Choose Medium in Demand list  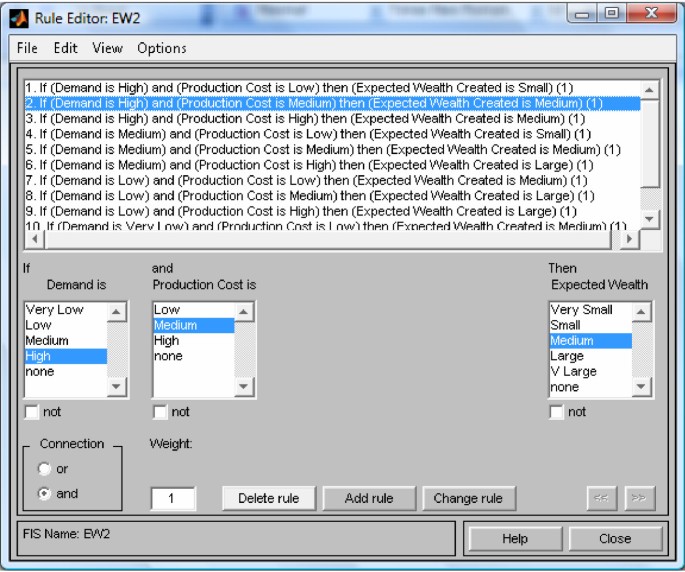pyautogui.click(x=66, y=341)
